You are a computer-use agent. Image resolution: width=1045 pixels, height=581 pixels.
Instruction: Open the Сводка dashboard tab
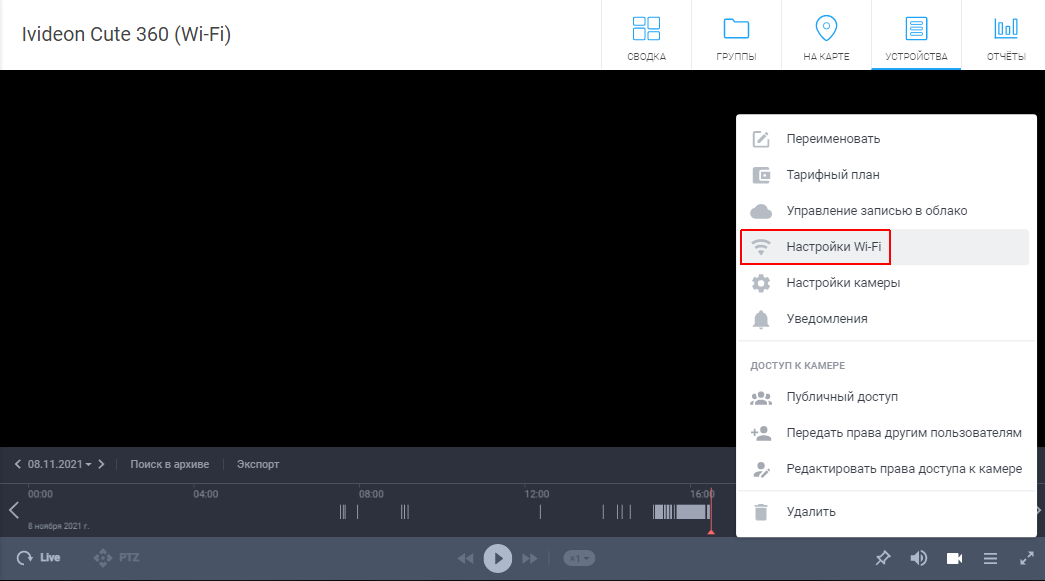coord(646,35)
